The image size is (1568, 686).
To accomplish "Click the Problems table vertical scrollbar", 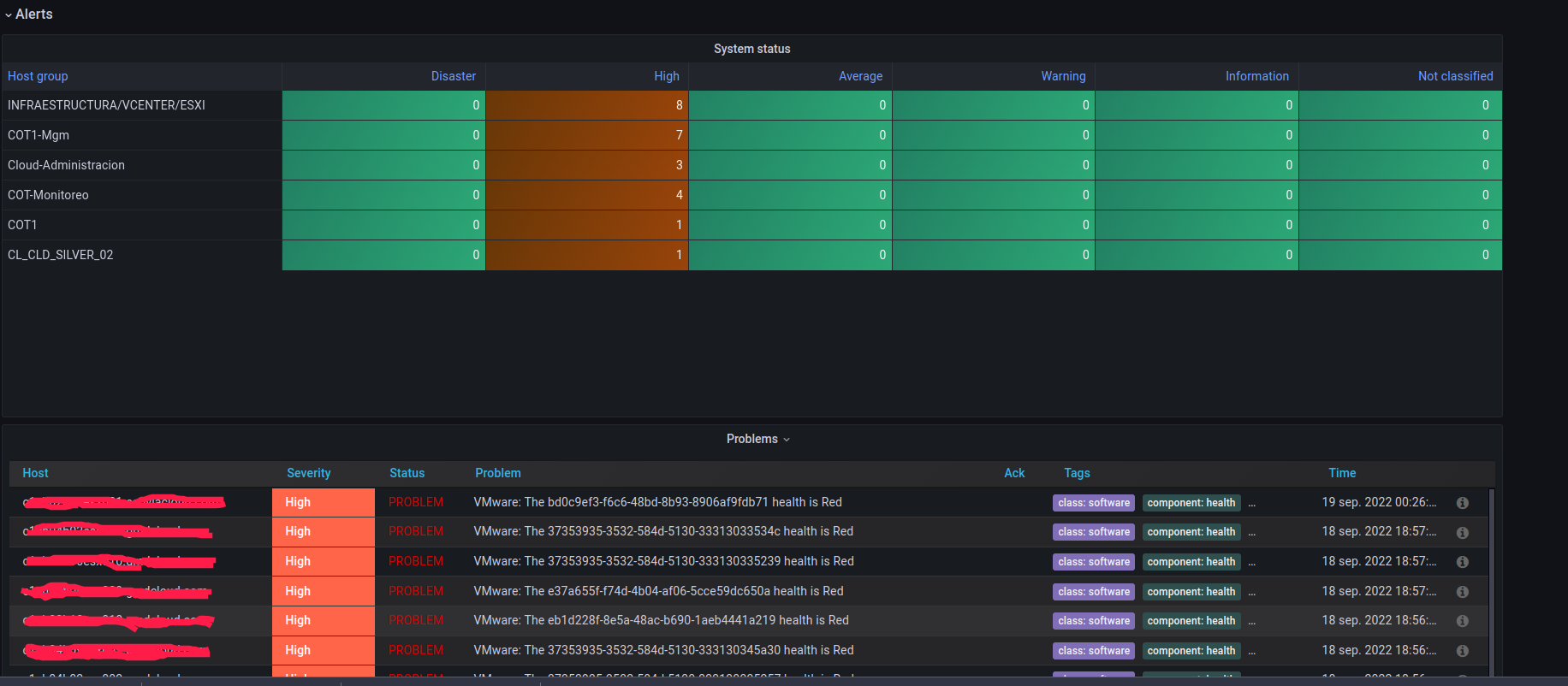I will [x=1492, y=582].
